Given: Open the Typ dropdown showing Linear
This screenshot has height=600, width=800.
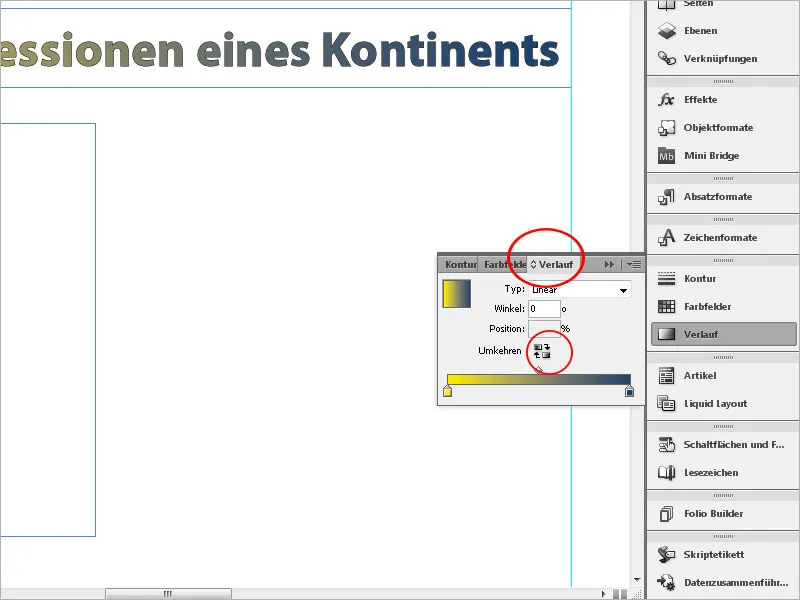Looking at the screenshot, I should [580, 290].
